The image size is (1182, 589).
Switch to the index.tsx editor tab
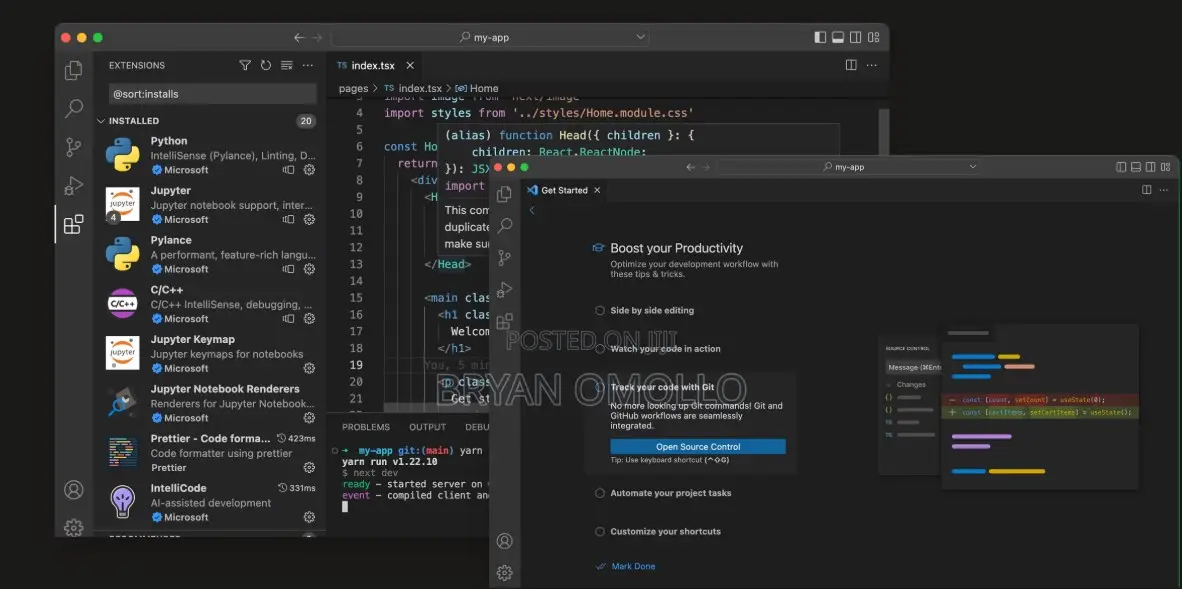point(373,66)
